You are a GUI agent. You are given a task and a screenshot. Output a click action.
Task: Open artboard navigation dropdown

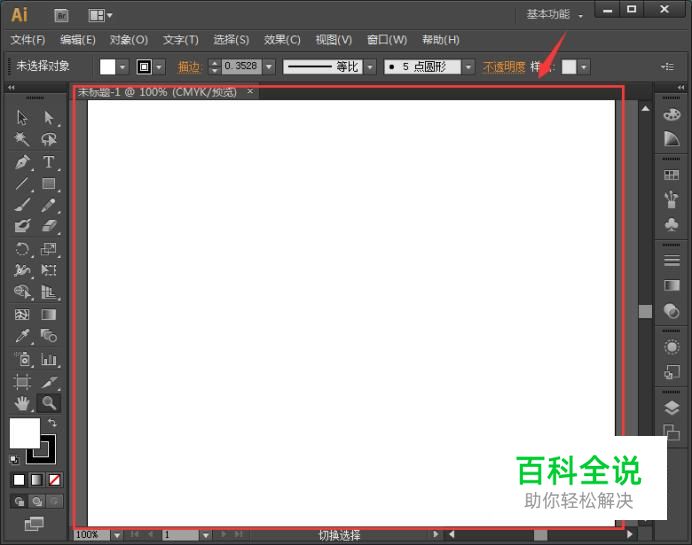point(205,535)
